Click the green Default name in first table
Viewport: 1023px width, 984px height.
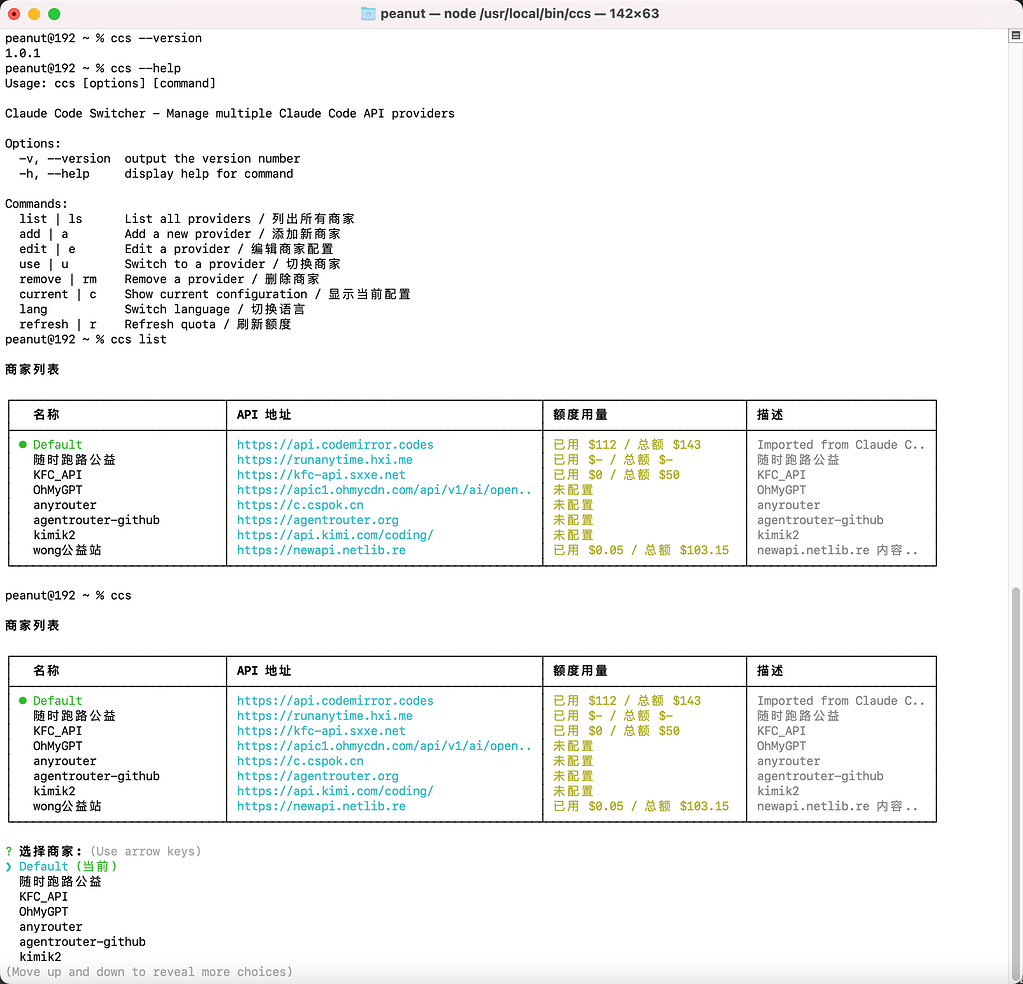(57, 444)
